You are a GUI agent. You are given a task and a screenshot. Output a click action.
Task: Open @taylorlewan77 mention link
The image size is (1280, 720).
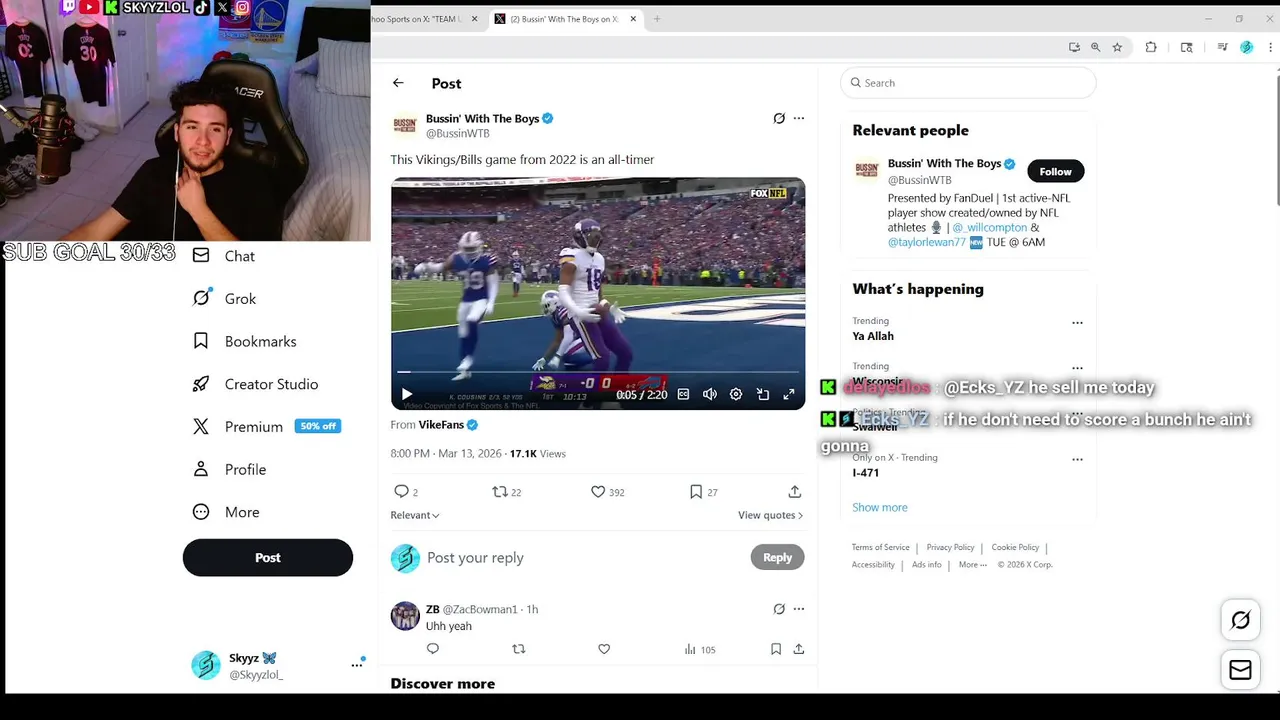pos(926,242)
